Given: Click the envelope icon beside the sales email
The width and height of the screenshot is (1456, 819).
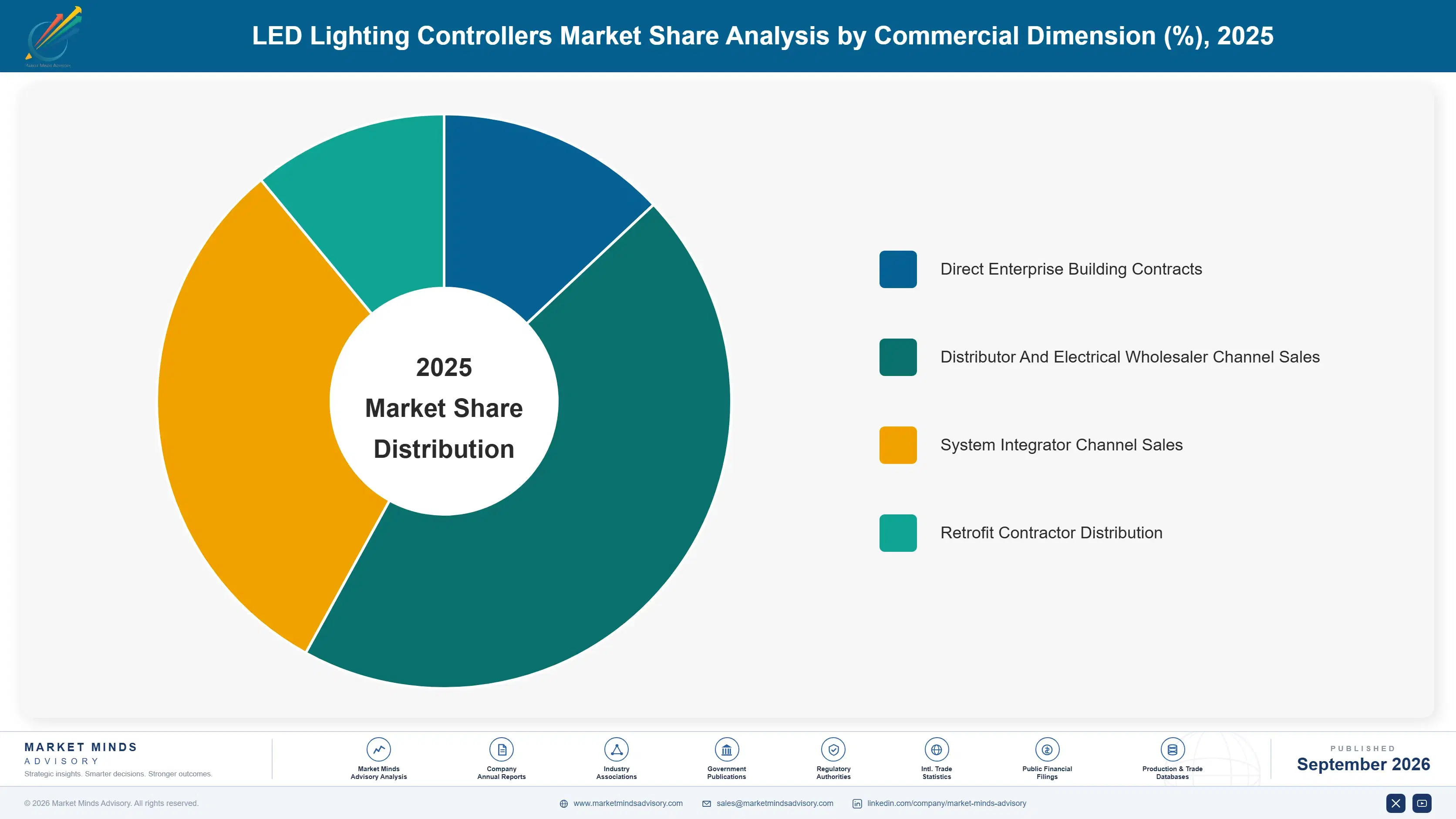Looking at the screenshot, I should click(x=707, y=804).
